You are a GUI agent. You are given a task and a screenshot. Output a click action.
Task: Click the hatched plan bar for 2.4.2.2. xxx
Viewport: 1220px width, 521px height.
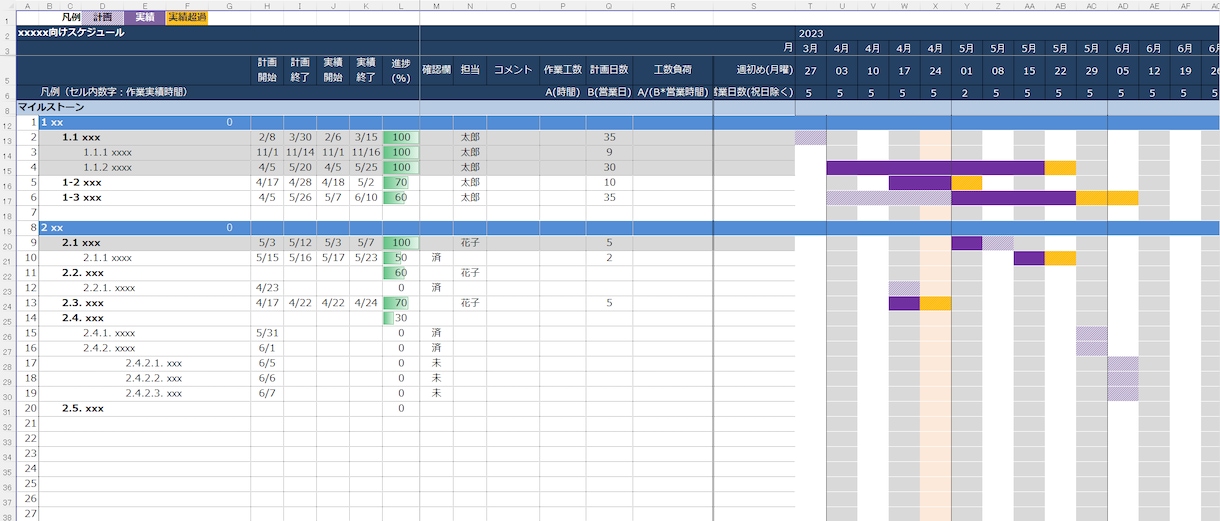click(1123, 379)
